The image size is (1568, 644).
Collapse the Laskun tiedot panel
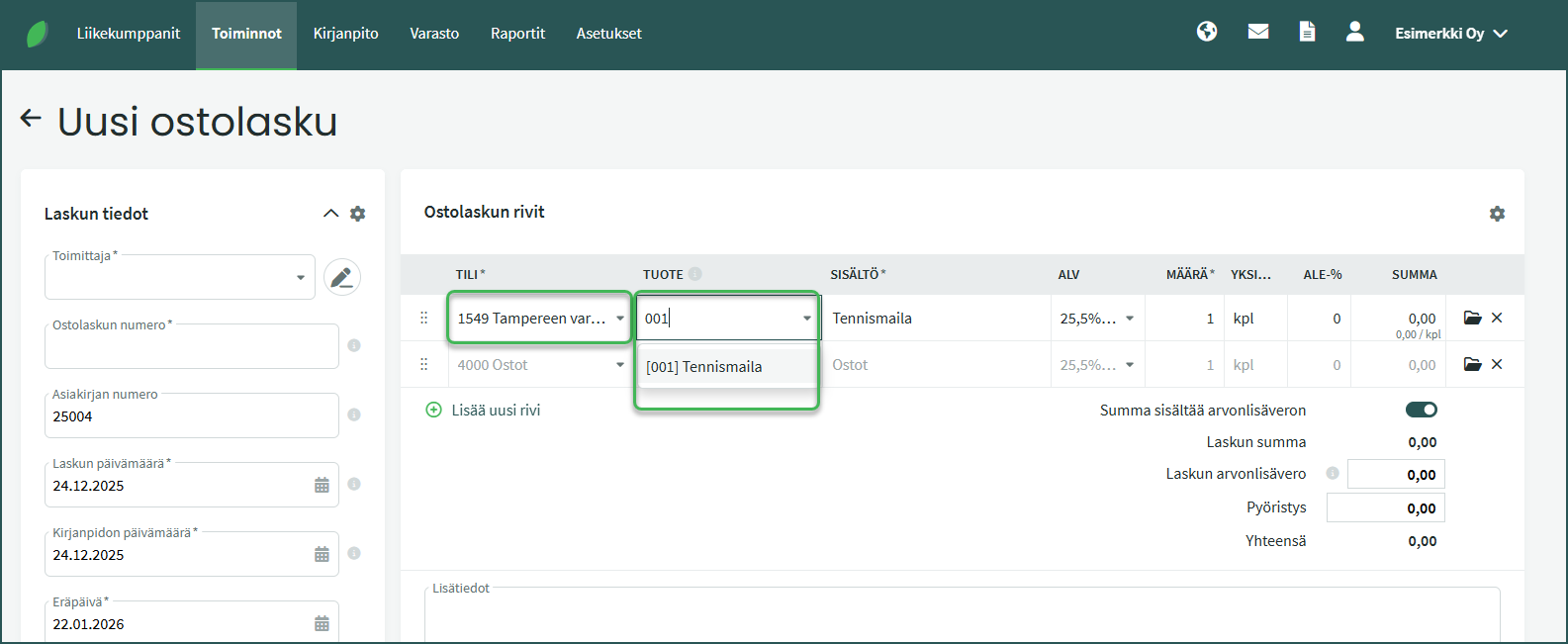click(330, 214)
